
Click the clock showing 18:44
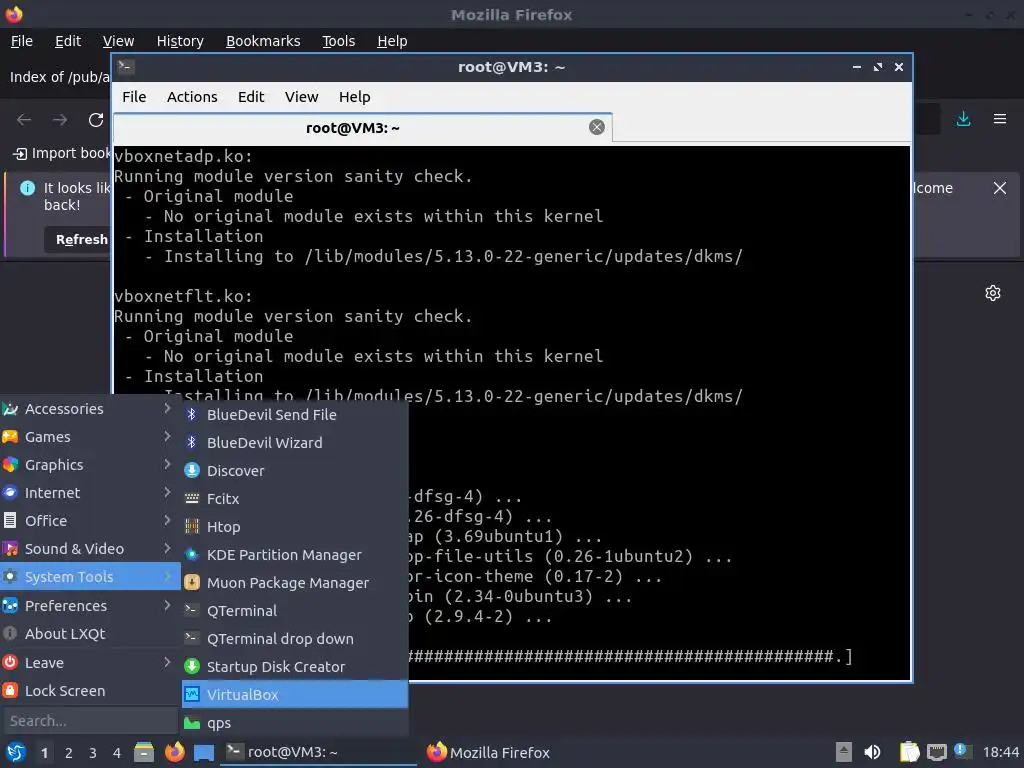(1000, 752)
